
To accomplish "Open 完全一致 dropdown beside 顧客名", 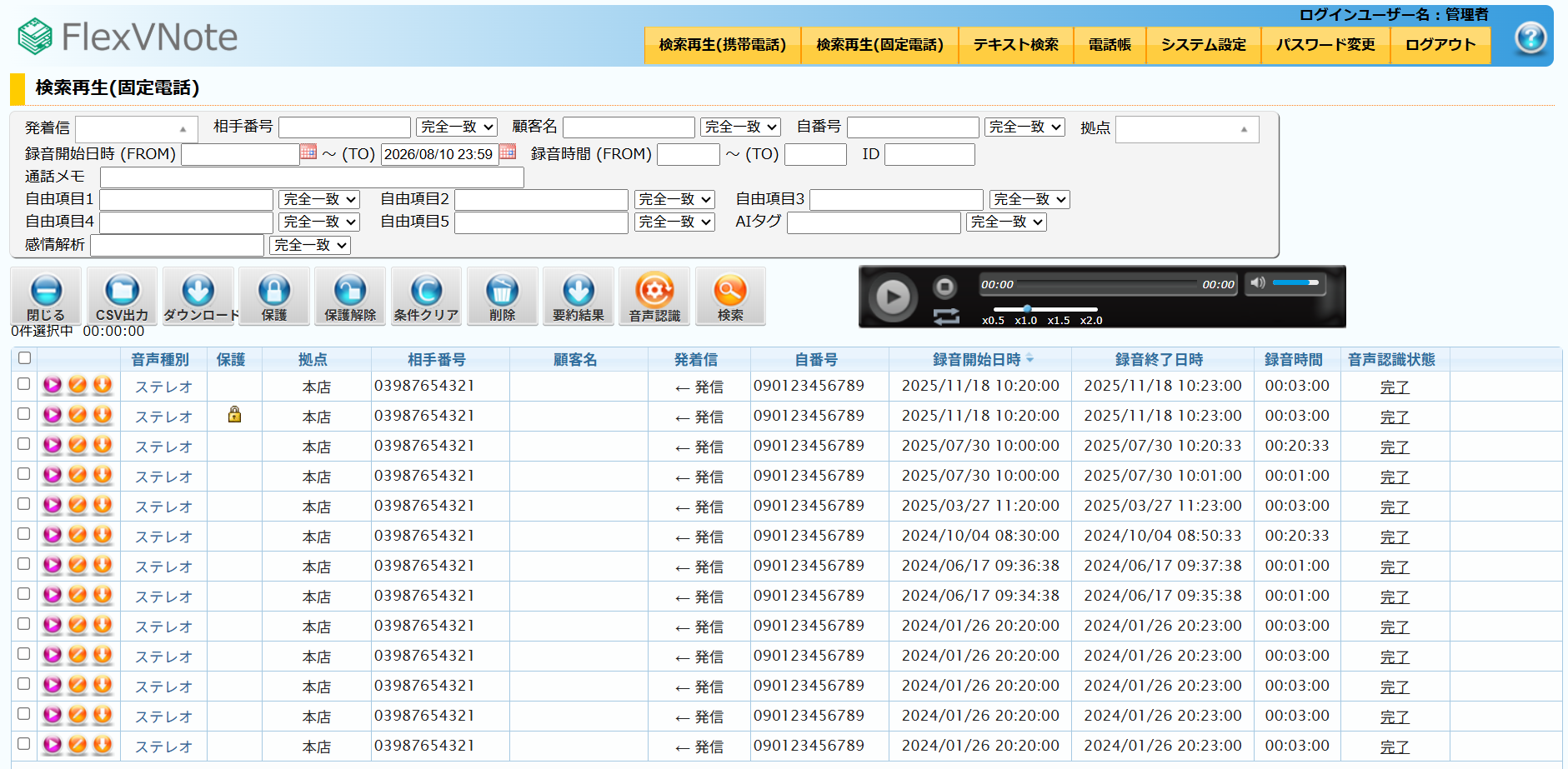I will (x=740, y=127).
